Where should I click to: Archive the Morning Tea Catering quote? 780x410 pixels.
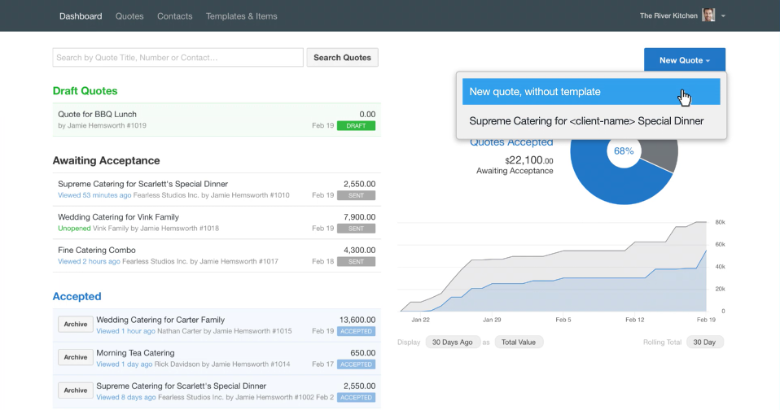click(76, 357)
